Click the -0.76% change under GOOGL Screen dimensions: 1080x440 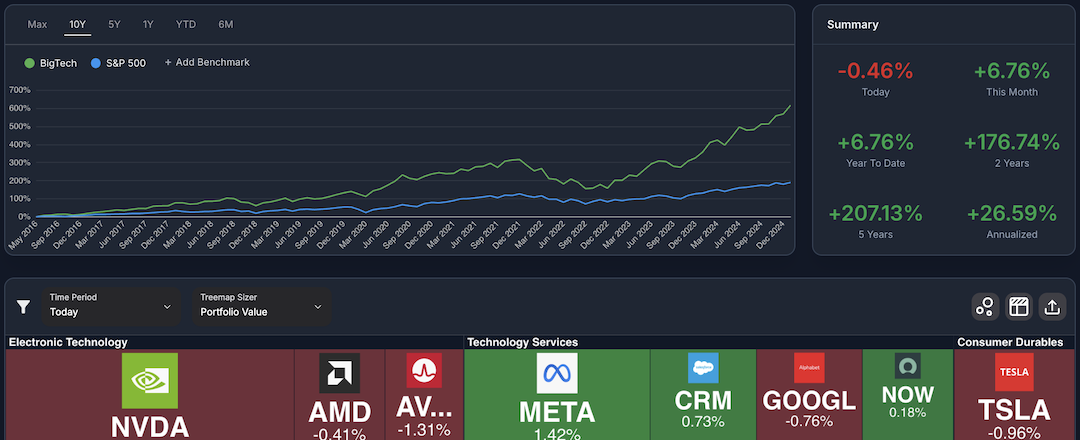(809, 421)
